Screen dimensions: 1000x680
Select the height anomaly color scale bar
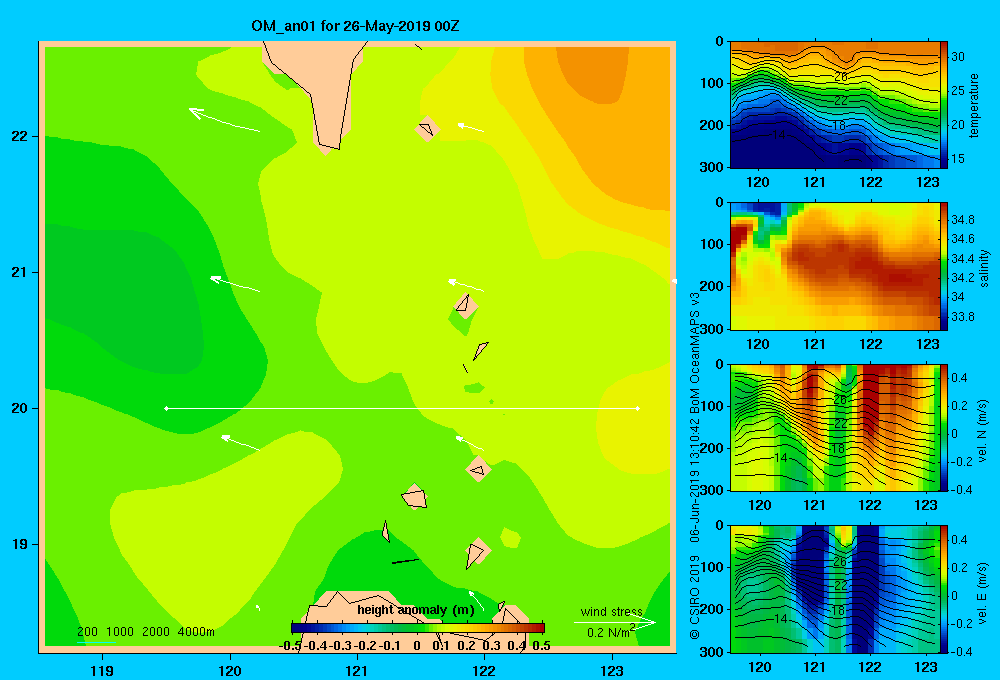click(418, 627)
